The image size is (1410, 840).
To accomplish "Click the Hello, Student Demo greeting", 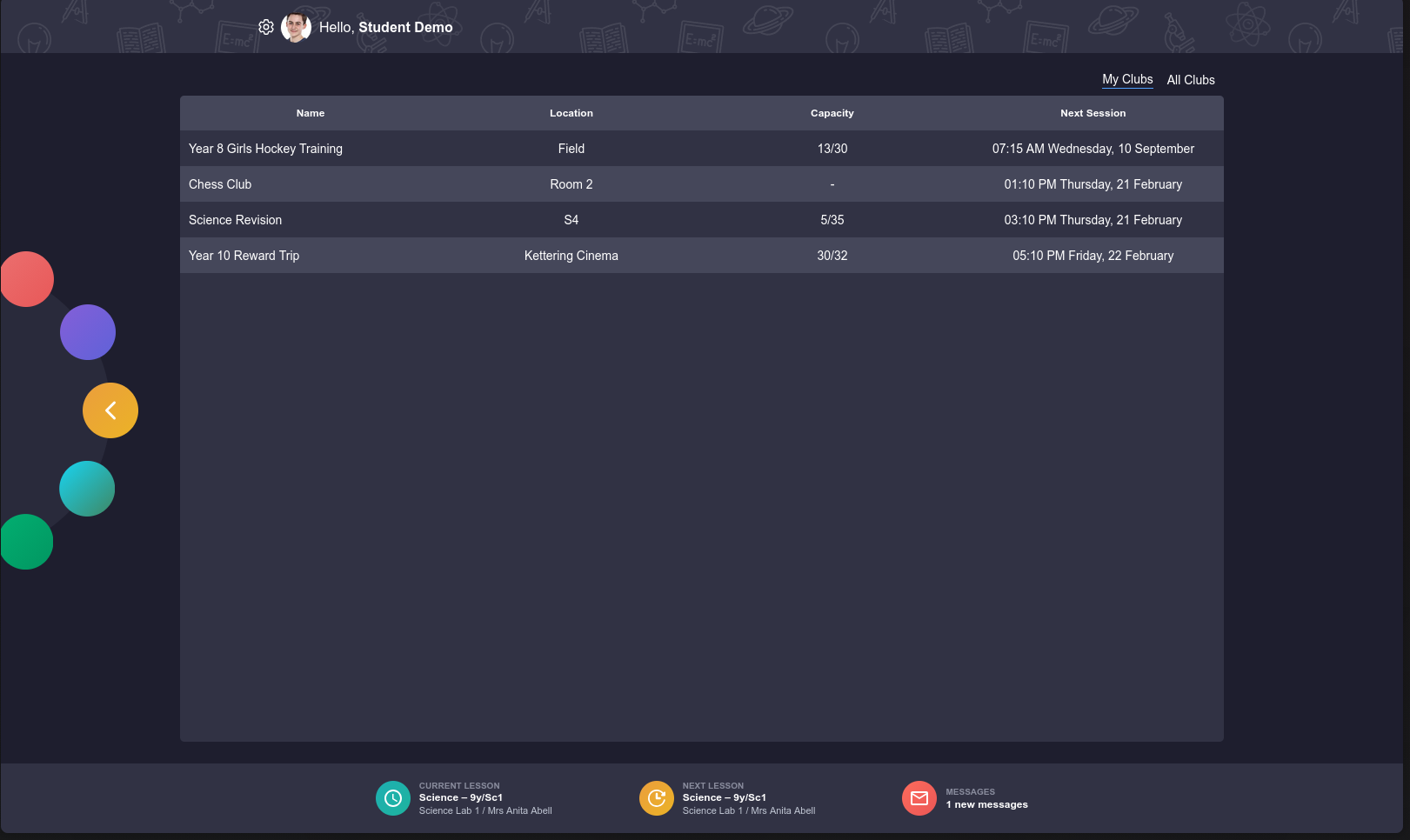I will [x=386, y=27].
